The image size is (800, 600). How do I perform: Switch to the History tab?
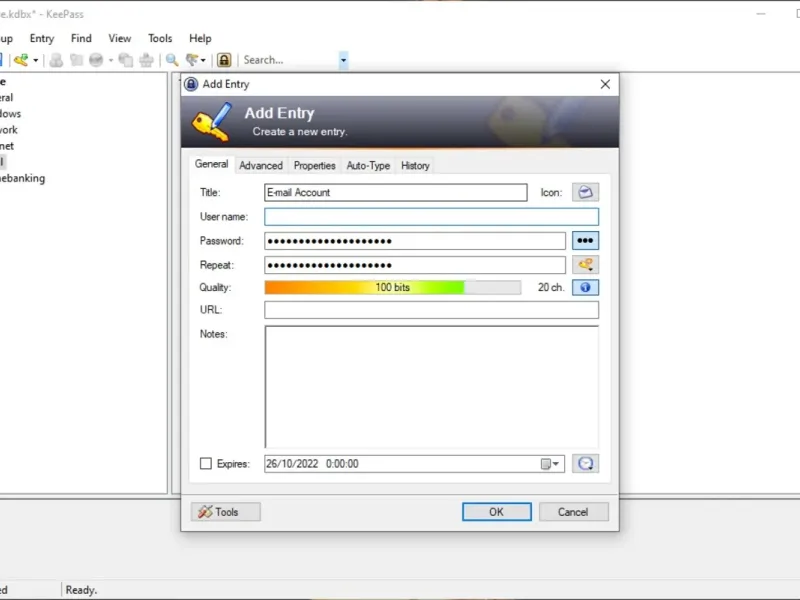(415, 166)
